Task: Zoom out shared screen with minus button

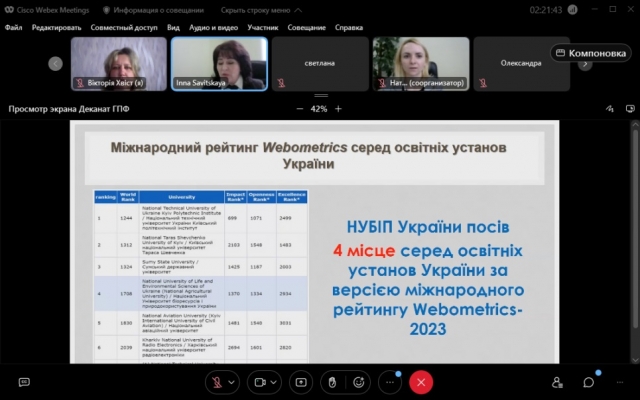Action: click(300, 109)
